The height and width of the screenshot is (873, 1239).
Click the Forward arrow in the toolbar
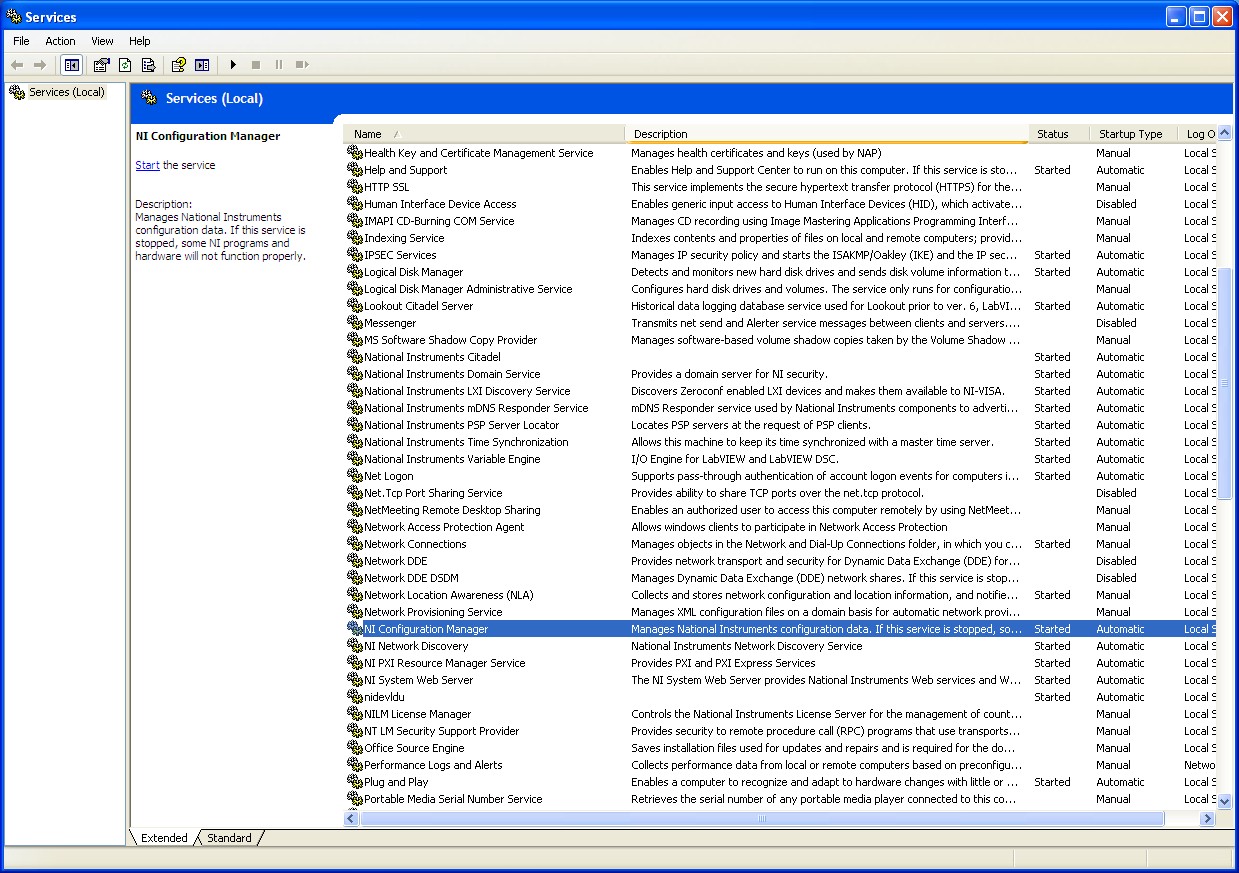point(40,65)
